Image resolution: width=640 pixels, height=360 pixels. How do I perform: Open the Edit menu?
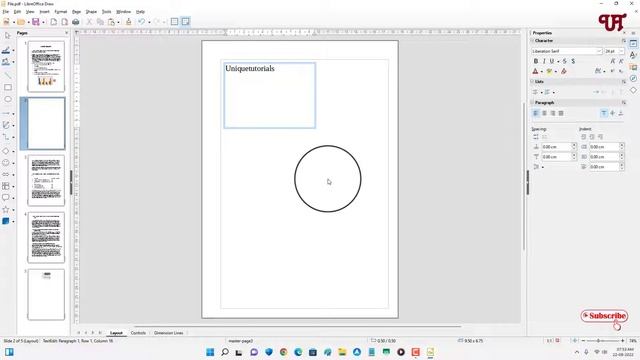[17, 12]
